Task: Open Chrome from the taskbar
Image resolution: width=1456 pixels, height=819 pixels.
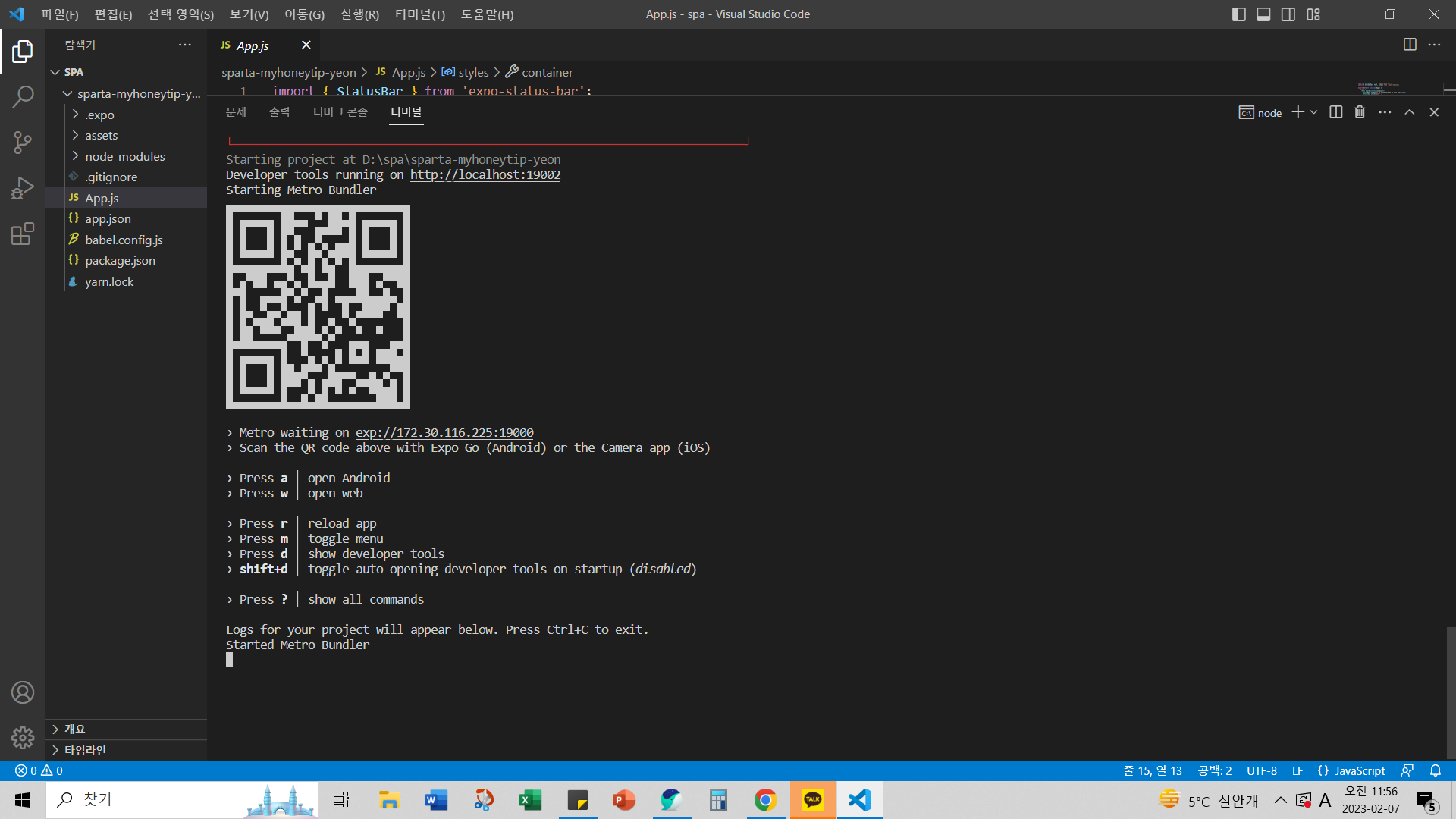Action: pos(765,800)
